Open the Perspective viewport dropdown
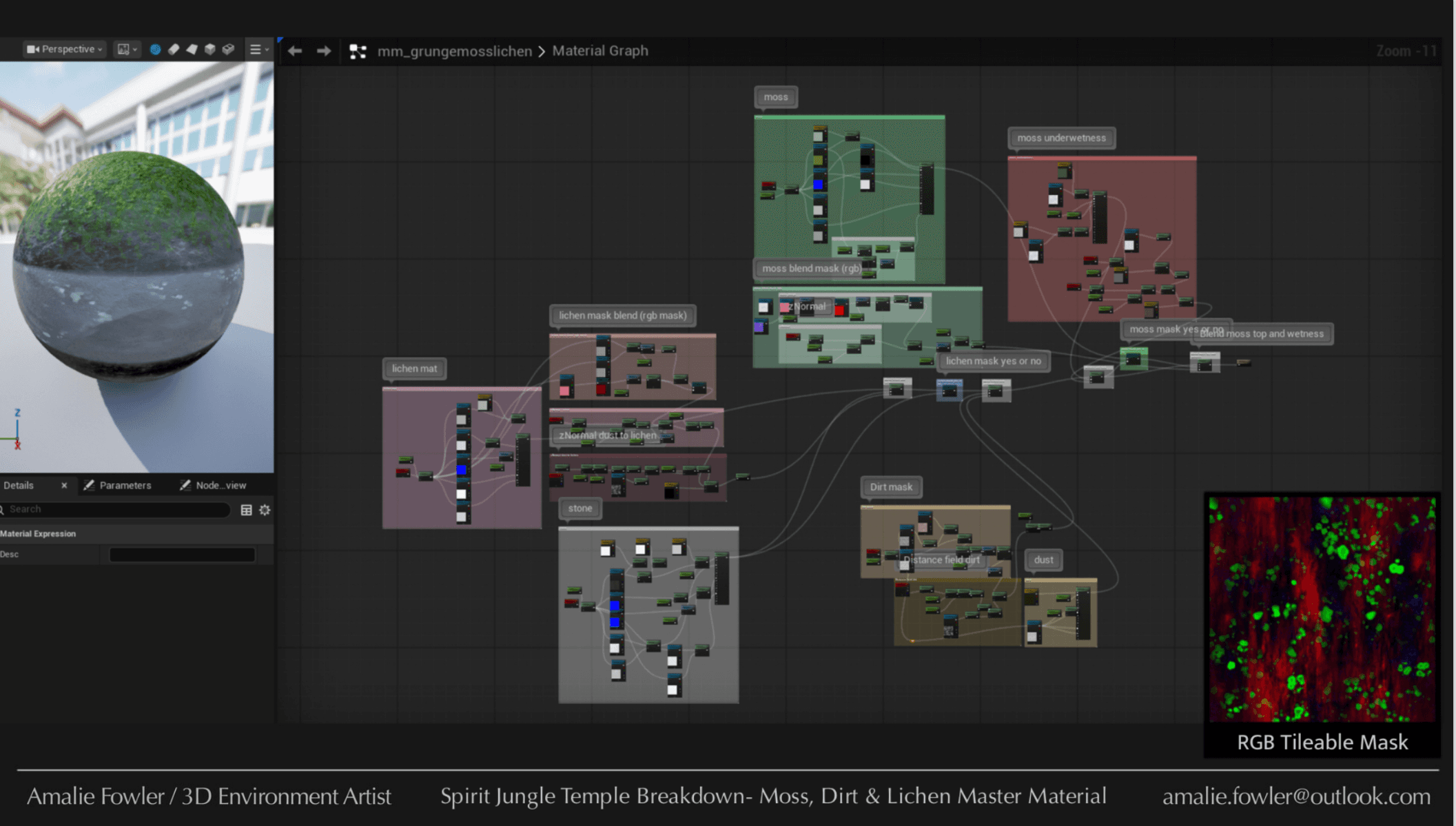Image resolution: width=1456 pixels, height=826 pixels. [64, 49]
